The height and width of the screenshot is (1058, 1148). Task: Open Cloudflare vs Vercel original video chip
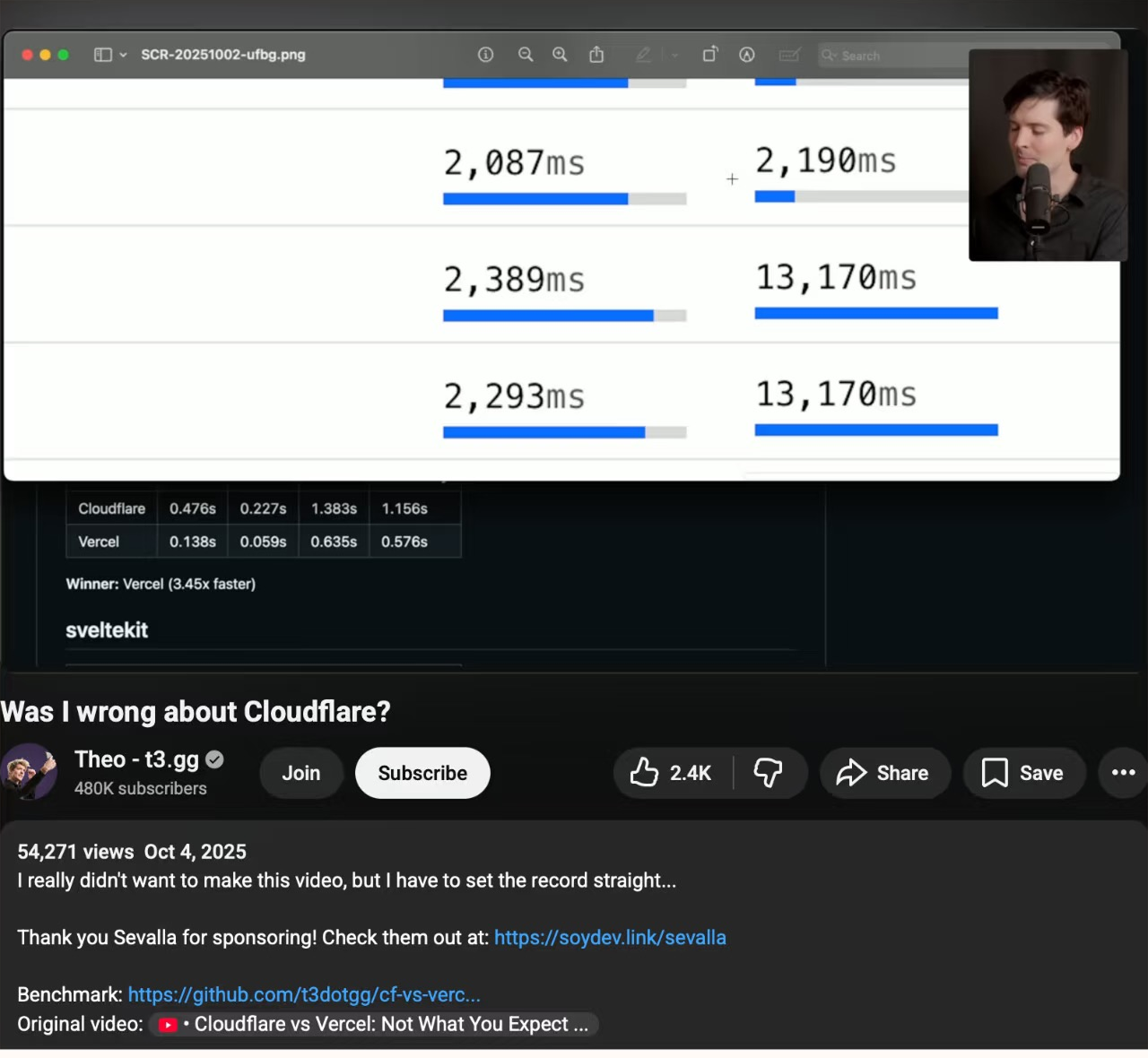click(374, 1024)
